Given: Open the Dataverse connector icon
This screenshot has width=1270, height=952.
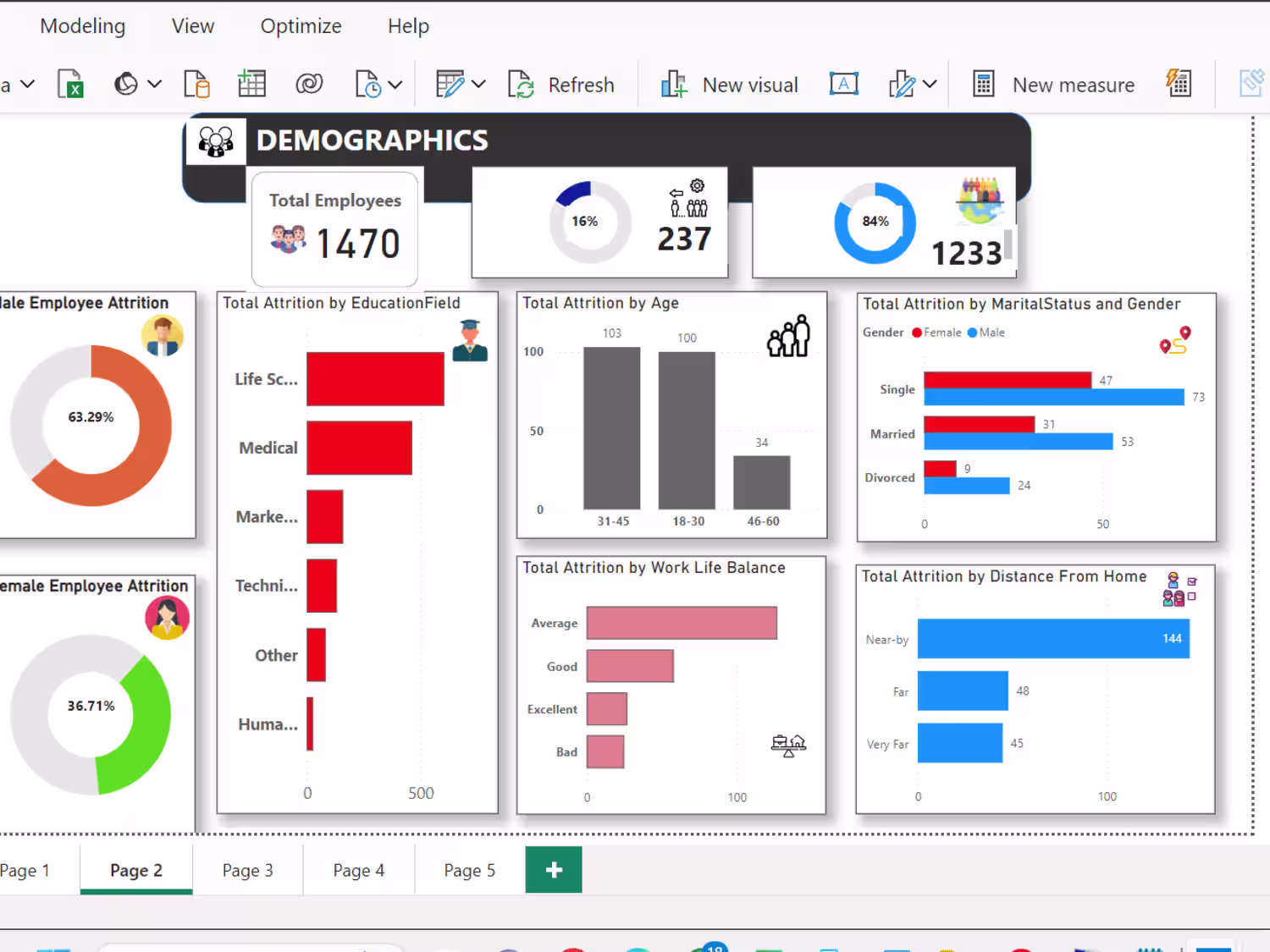Looking at the screenshot, I should pyautogui.click(x=309, y=85).
